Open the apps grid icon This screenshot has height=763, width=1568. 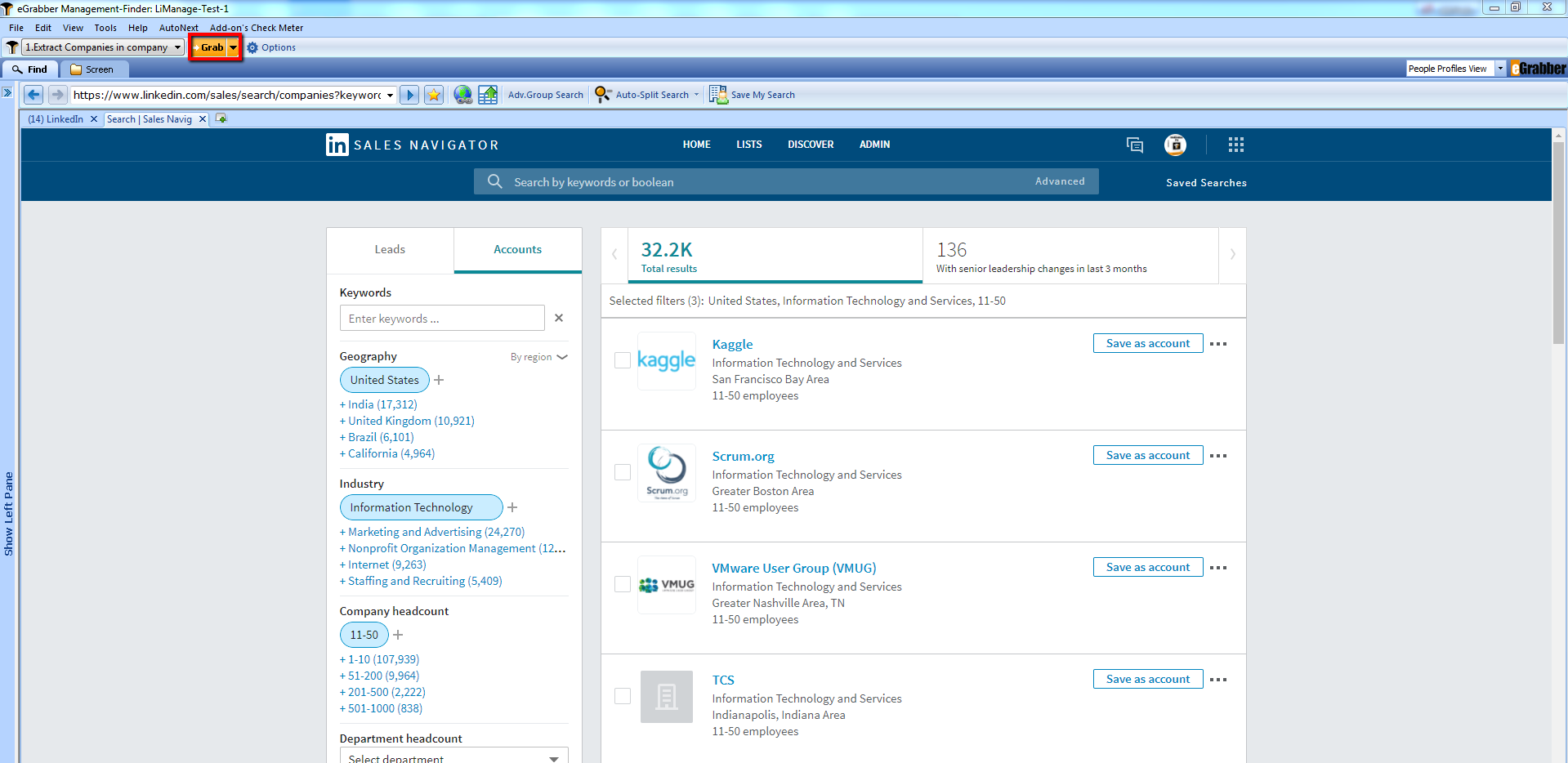tap(1236, 145)
